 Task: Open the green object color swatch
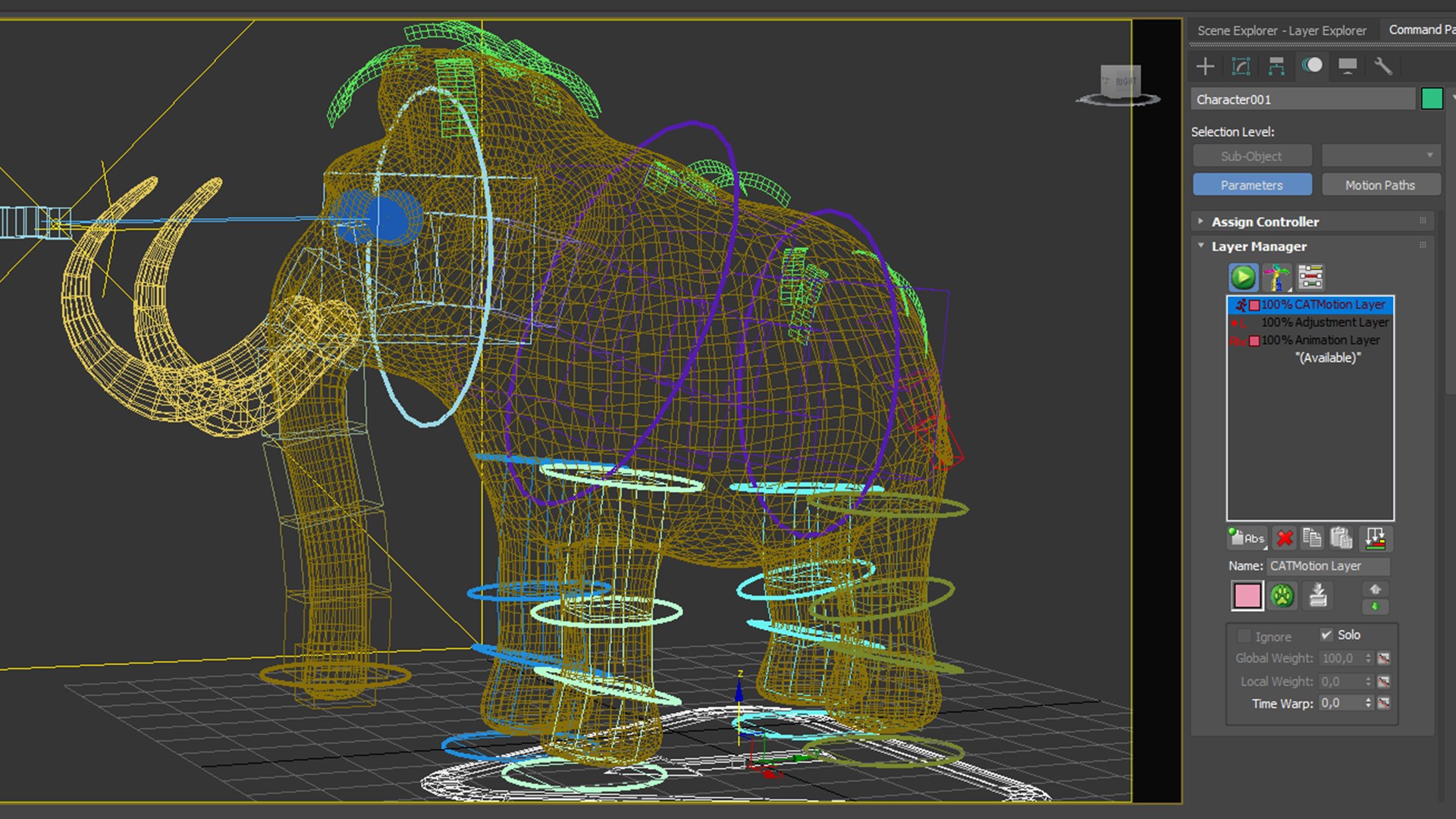coord(1432,99)
